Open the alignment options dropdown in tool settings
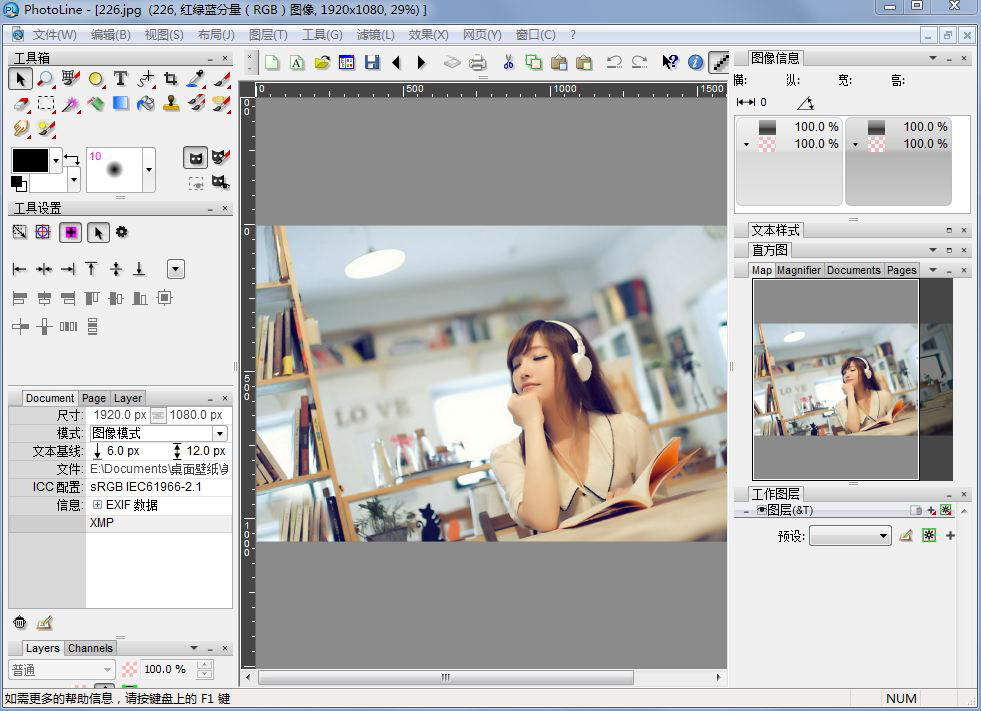 pyautogui.click(x=176, y=270)
